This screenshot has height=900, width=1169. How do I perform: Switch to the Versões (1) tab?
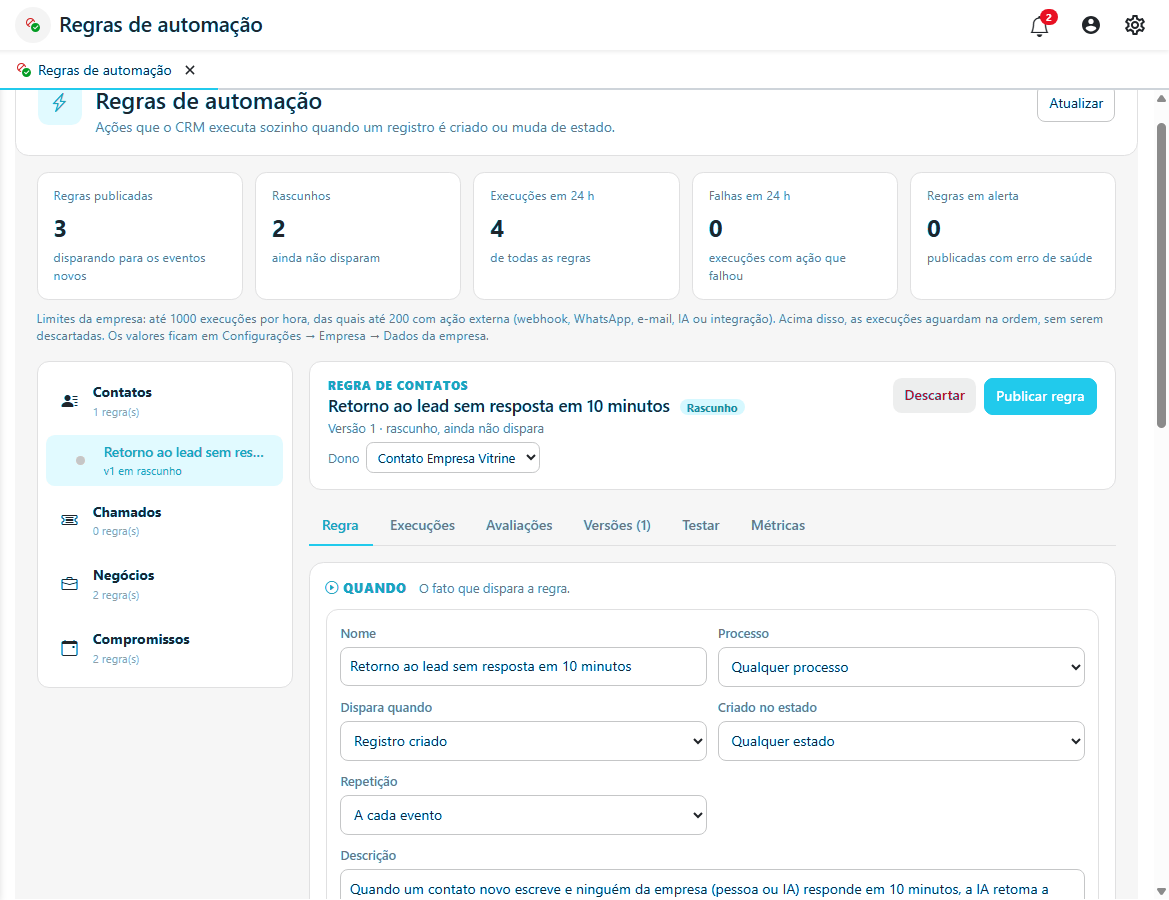tap(617, 525)
